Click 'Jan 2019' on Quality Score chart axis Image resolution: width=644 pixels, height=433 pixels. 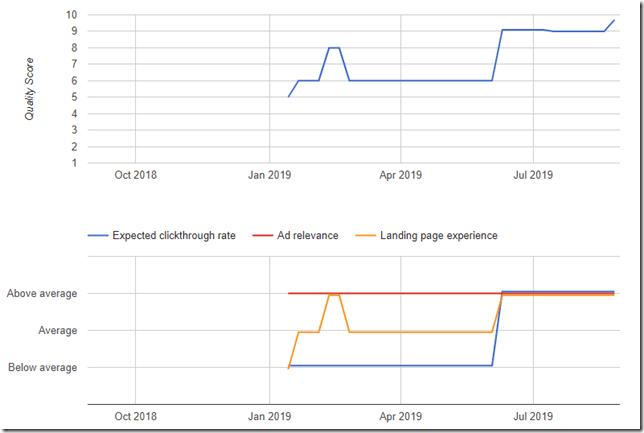coord(268,175)
